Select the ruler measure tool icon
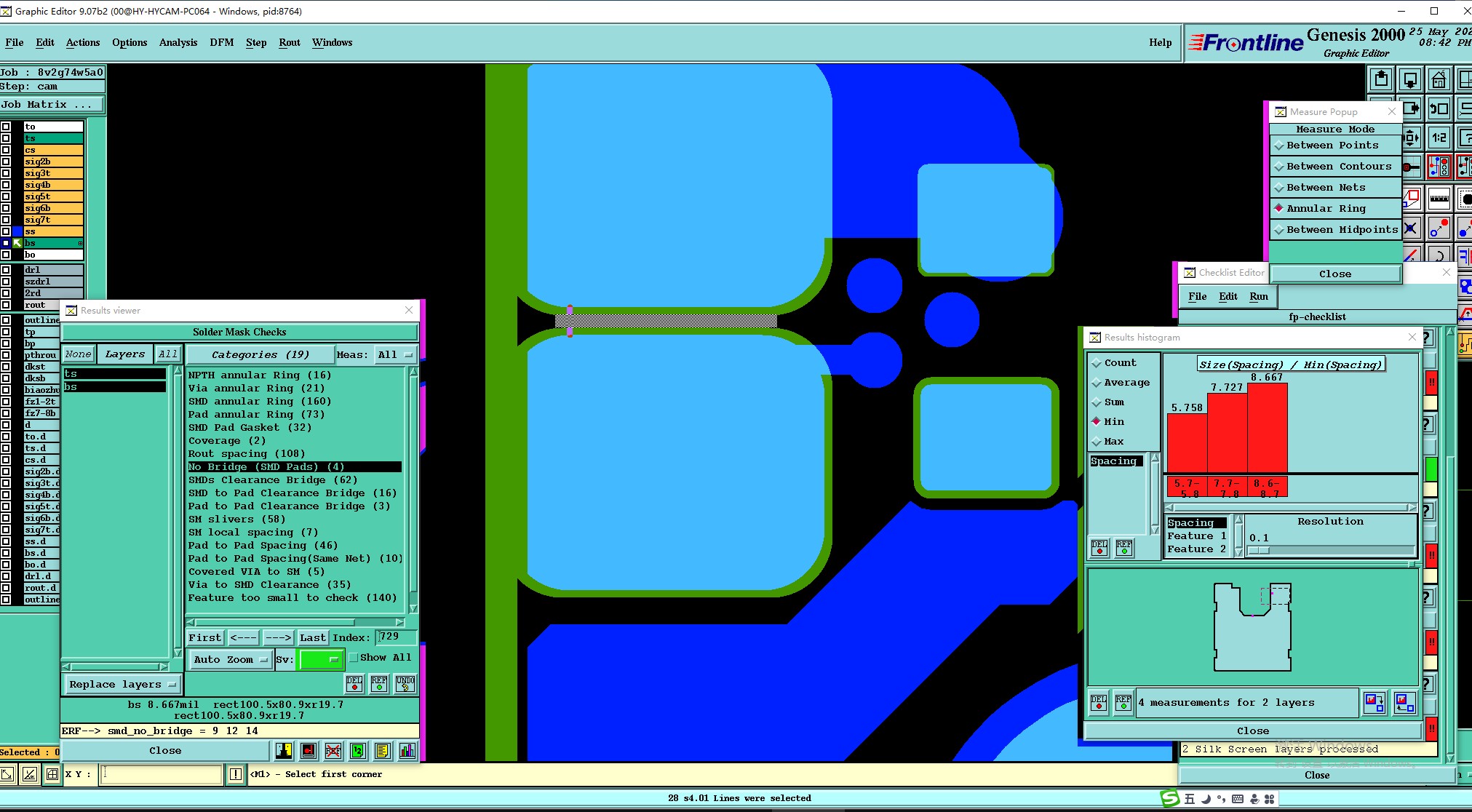Image resolution: width=1472 pixels, height=812 pixels. coord(1439,197)
